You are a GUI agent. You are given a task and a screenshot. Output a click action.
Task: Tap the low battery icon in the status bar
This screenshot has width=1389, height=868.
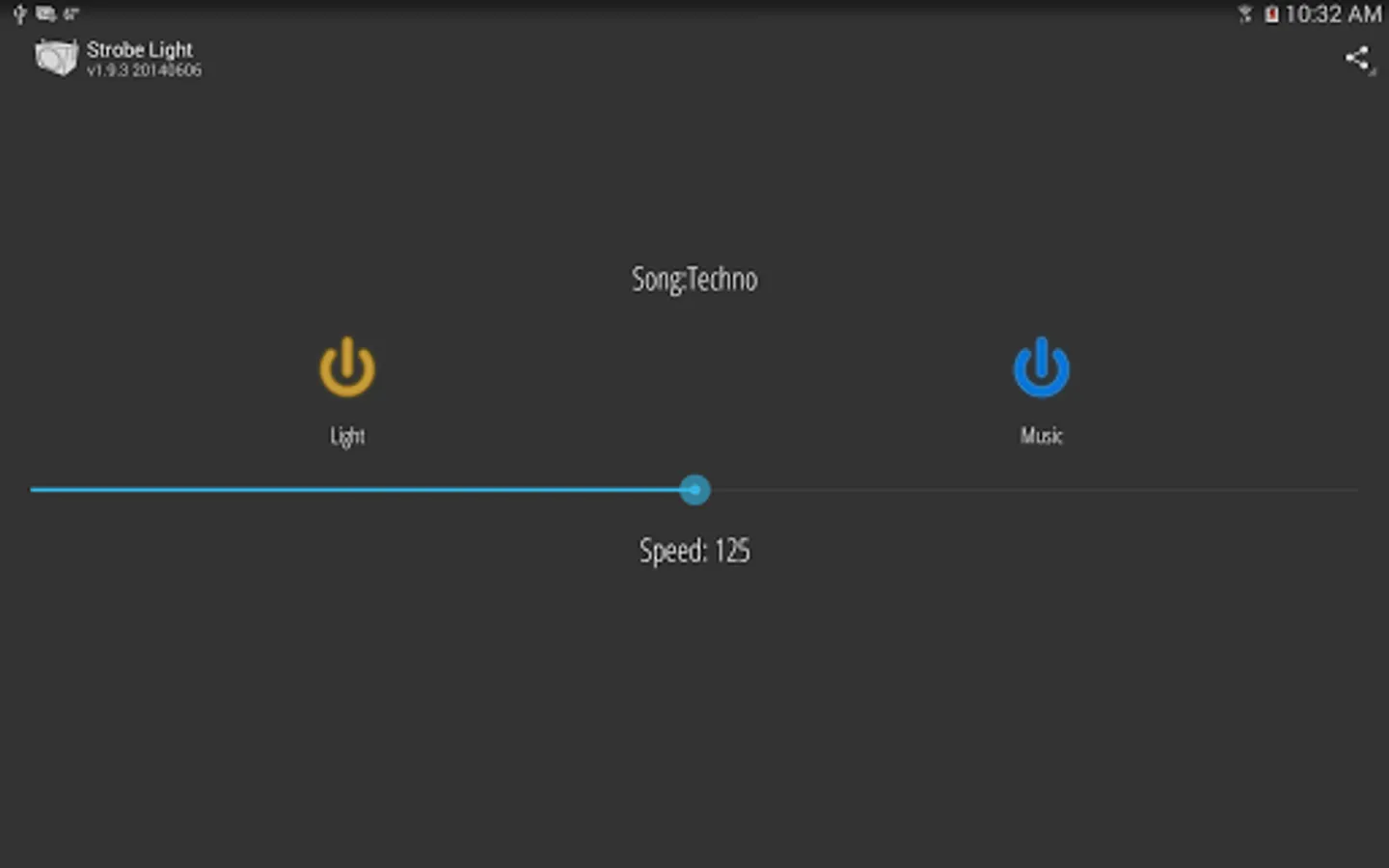click(x=1271, y=14)
